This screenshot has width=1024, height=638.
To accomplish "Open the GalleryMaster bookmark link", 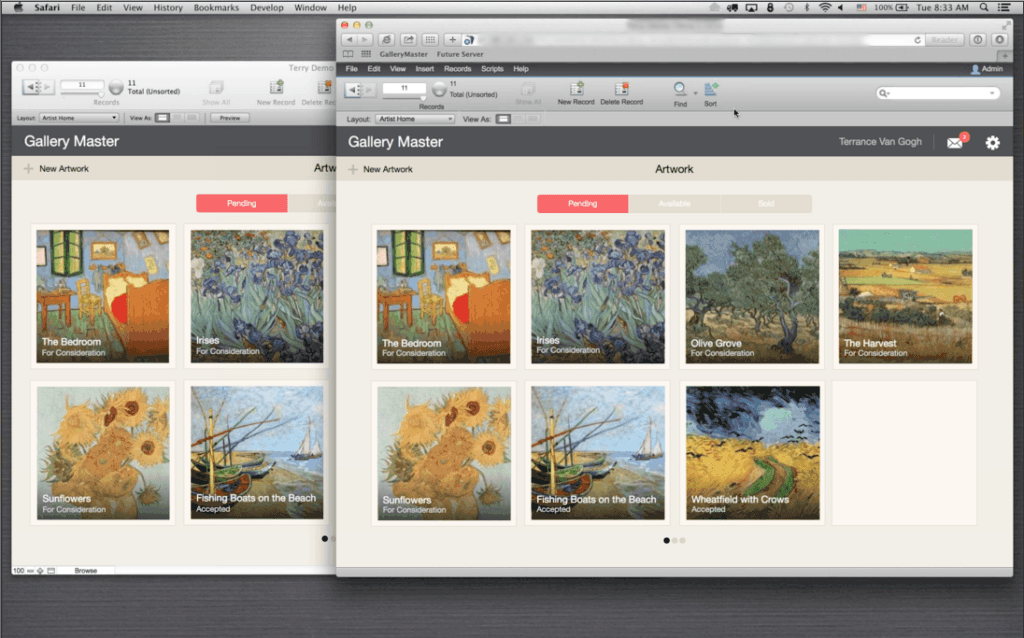I will (404, 54).
